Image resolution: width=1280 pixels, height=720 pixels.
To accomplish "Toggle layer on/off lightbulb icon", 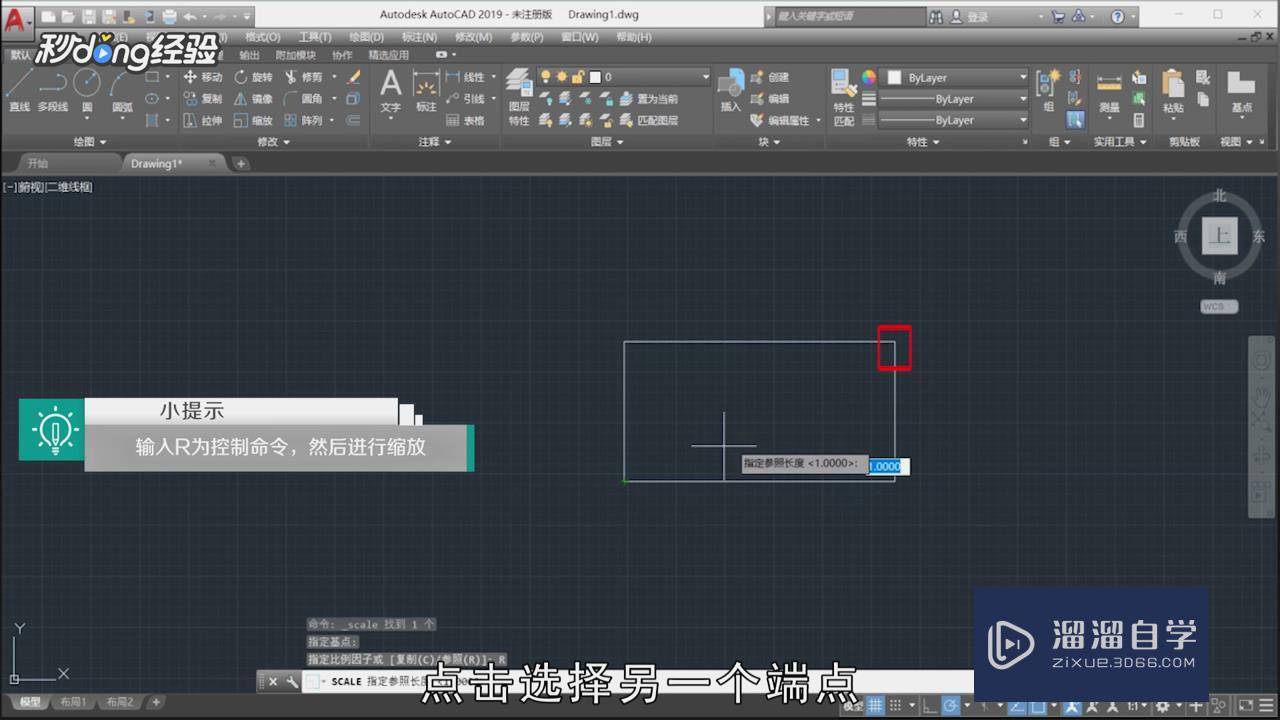I will [547, 77].
